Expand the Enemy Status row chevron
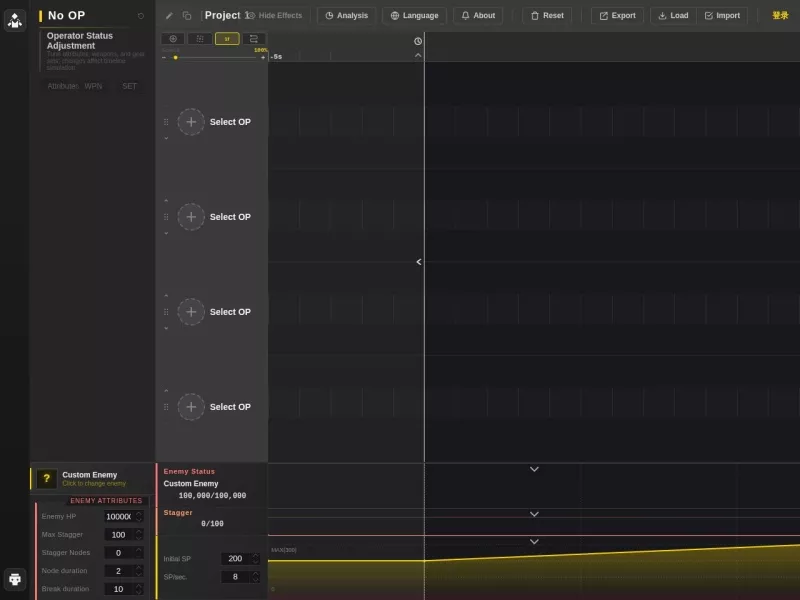Screen dimensions: 800x600 (x=534, y=469)
